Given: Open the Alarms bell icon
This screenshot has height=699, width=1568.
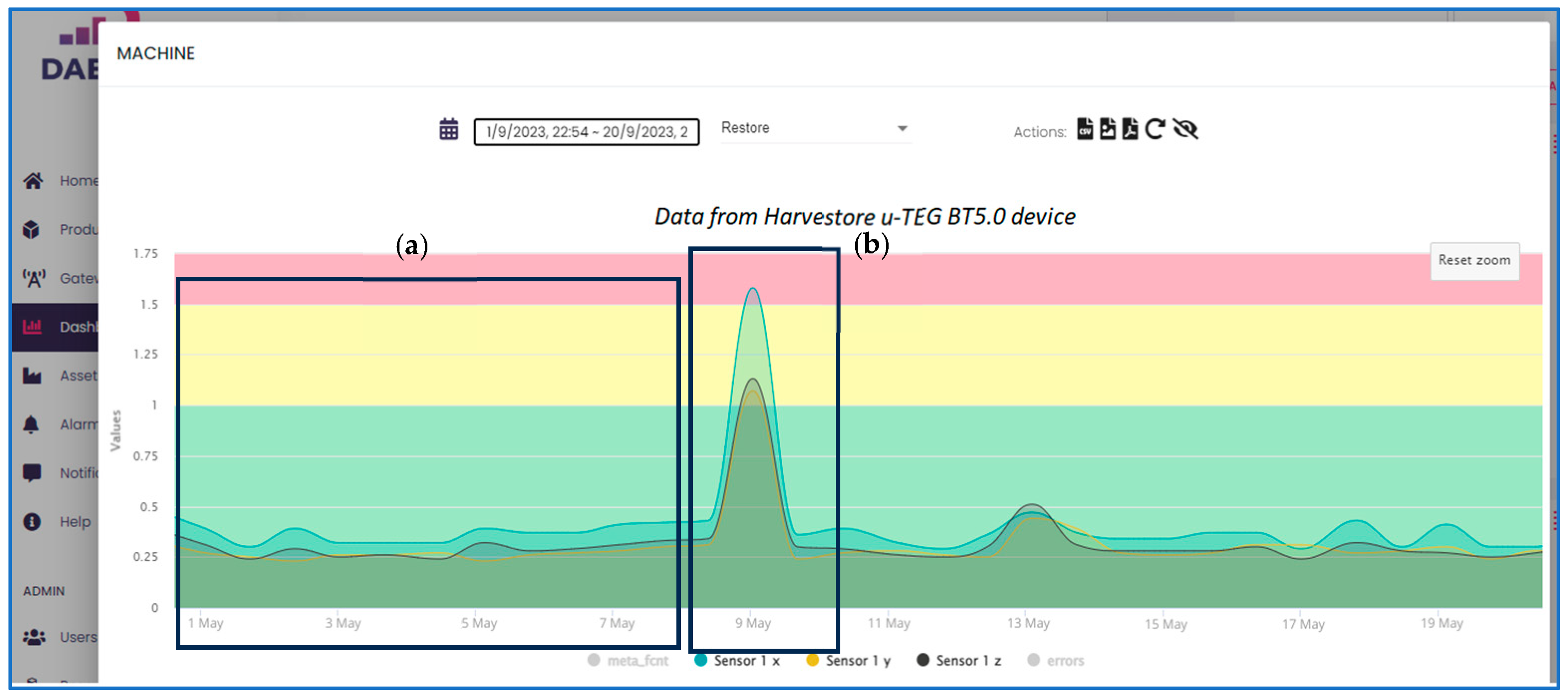Looking at the screenshot, I should coord(32,424).
